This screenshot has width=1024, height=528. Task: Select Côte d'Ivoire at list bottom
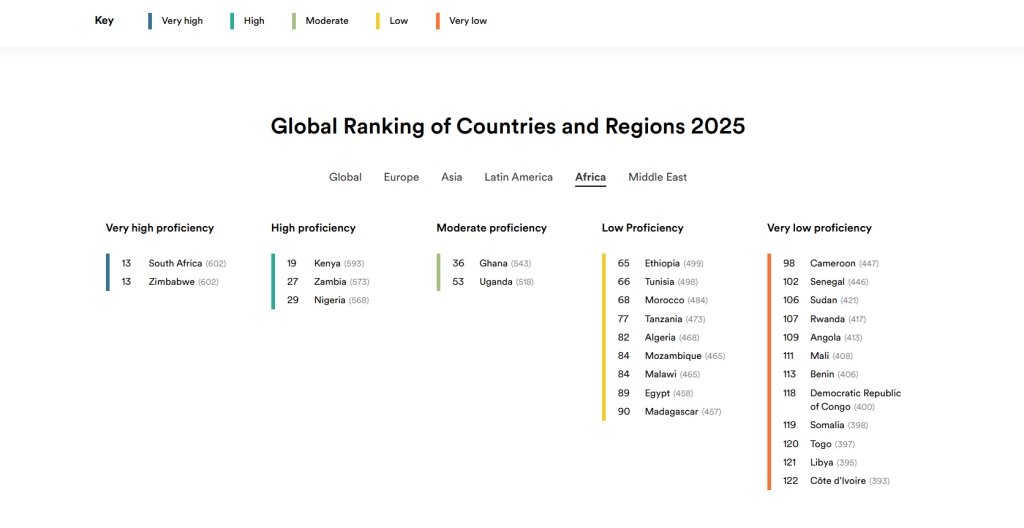click(x=839, y=481)
